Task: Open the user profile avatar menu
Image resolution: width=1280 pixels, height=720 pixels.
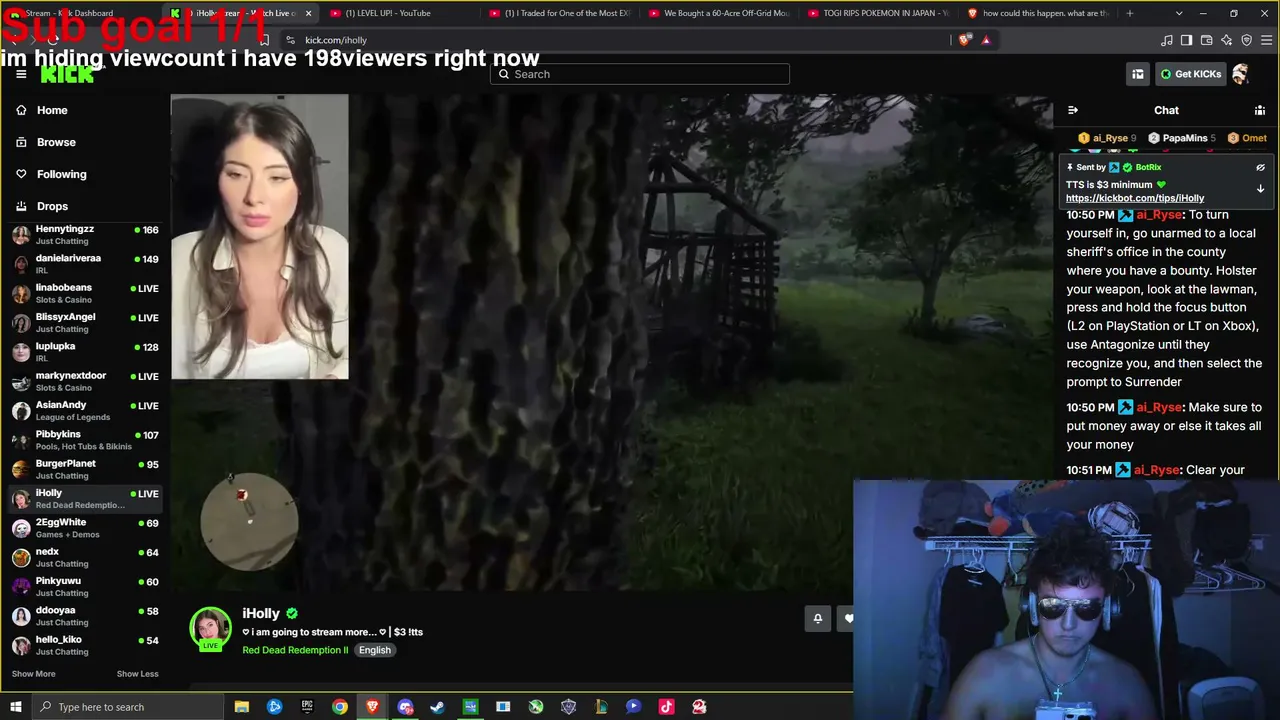Action: pos(1241,74)
